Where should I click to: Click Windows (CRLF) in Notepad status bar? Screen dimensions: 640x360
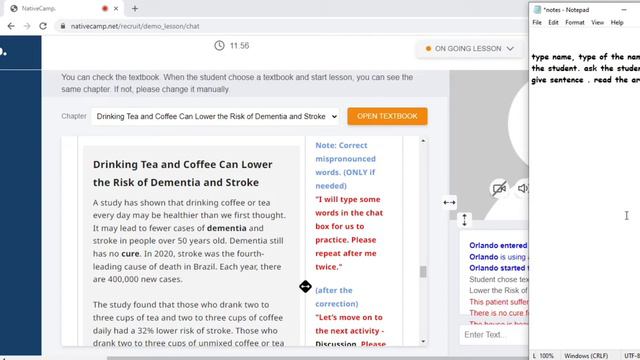click(586, 356)
